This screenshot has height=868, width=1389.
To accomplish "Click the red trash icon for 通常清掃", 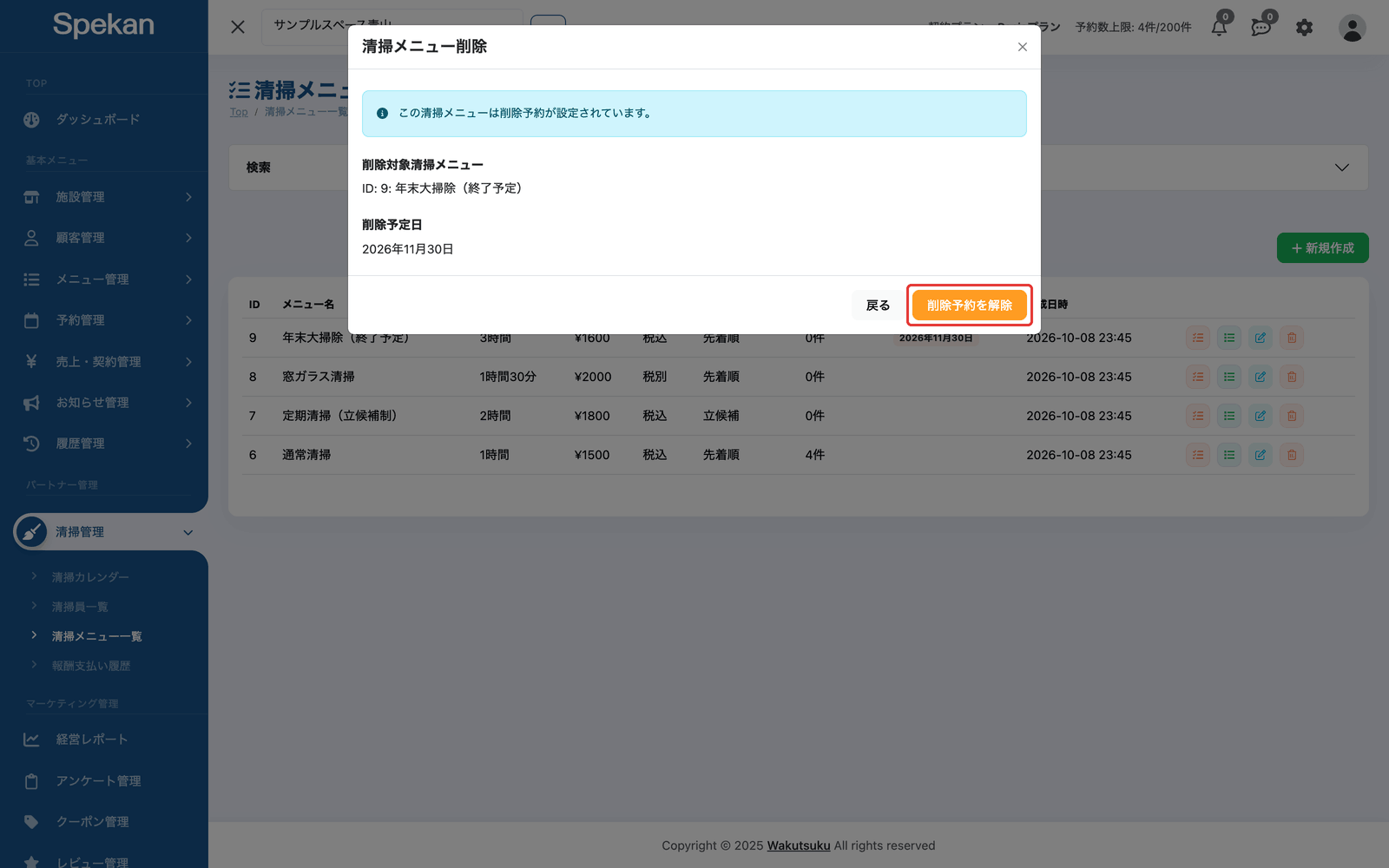I will click(1292, 455).
